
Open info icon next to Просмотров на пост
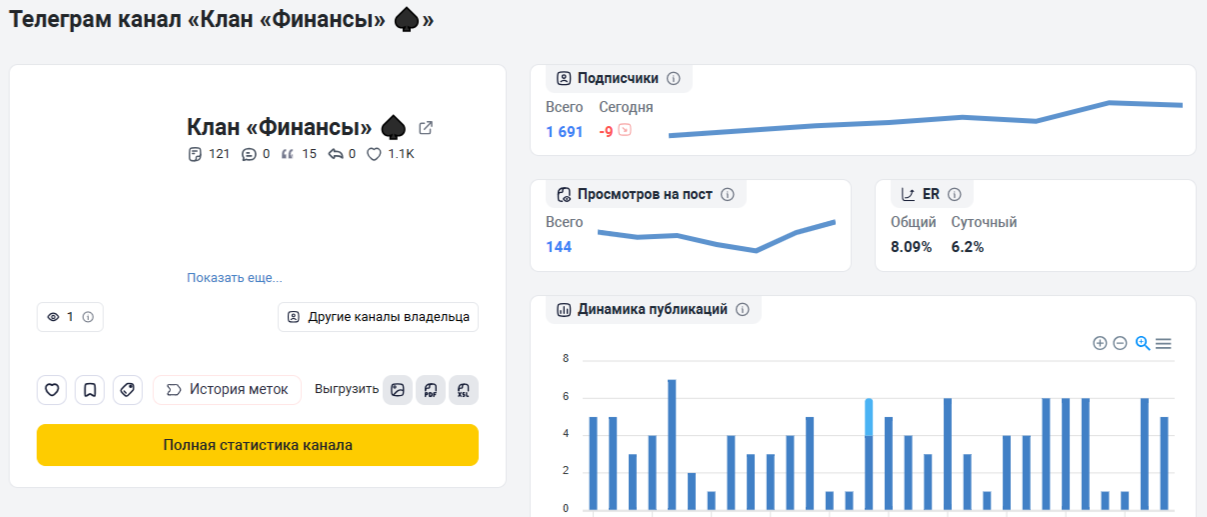tap(727, 194)
